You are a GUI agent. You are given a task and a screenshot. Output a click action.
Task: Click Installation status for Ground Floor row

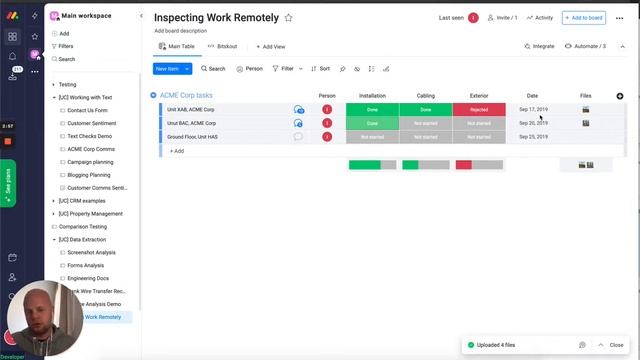(x=372, y=137)
